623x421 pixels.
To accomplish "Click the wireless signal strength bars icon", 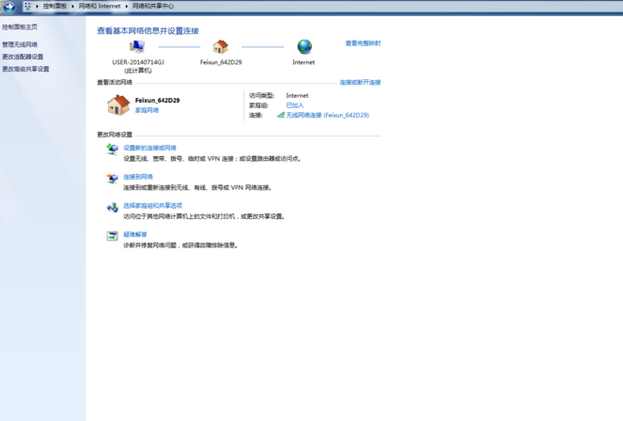I will pyautogui.click(x=281, y=115).
